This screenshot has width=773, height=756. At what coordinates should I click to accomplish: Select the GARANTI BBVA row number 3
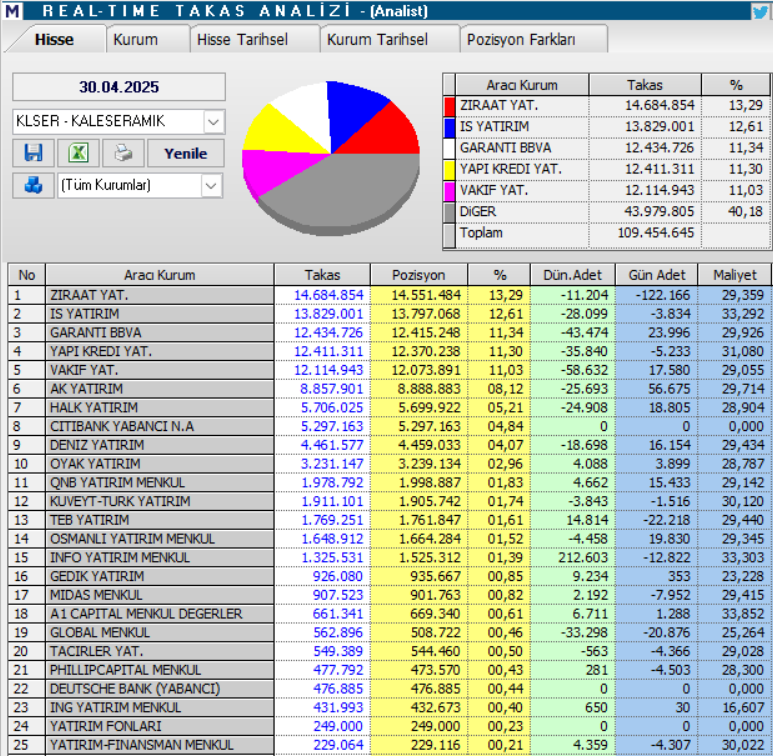point(389,333)
